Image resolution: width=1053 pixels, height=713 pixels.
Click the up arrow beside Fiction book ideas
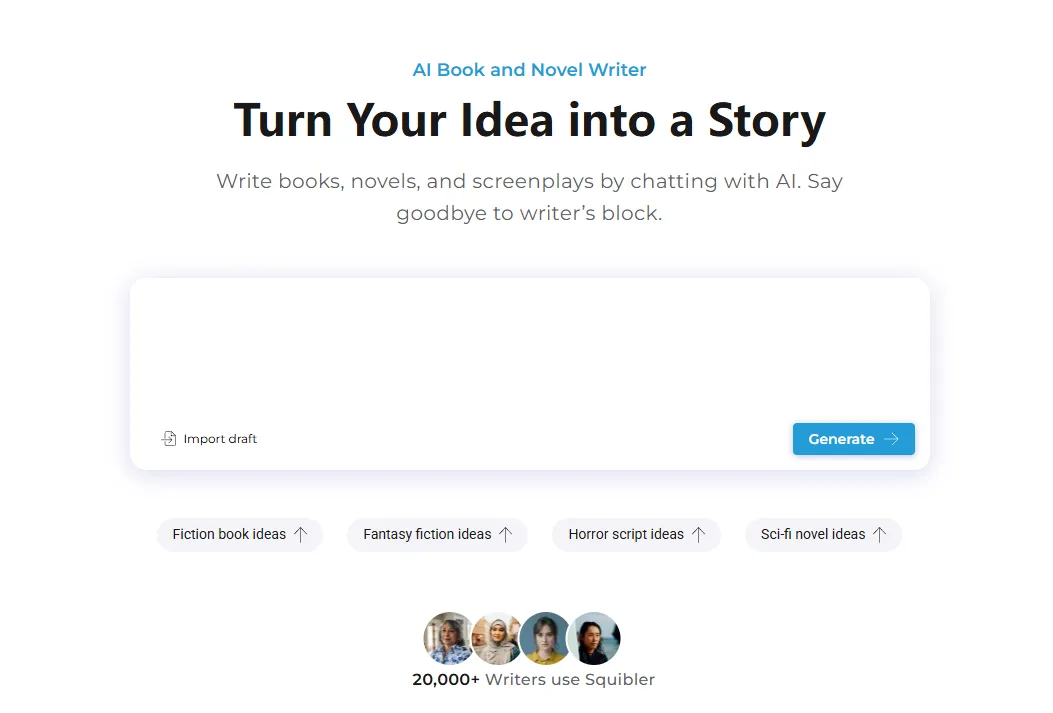(301, 534)
